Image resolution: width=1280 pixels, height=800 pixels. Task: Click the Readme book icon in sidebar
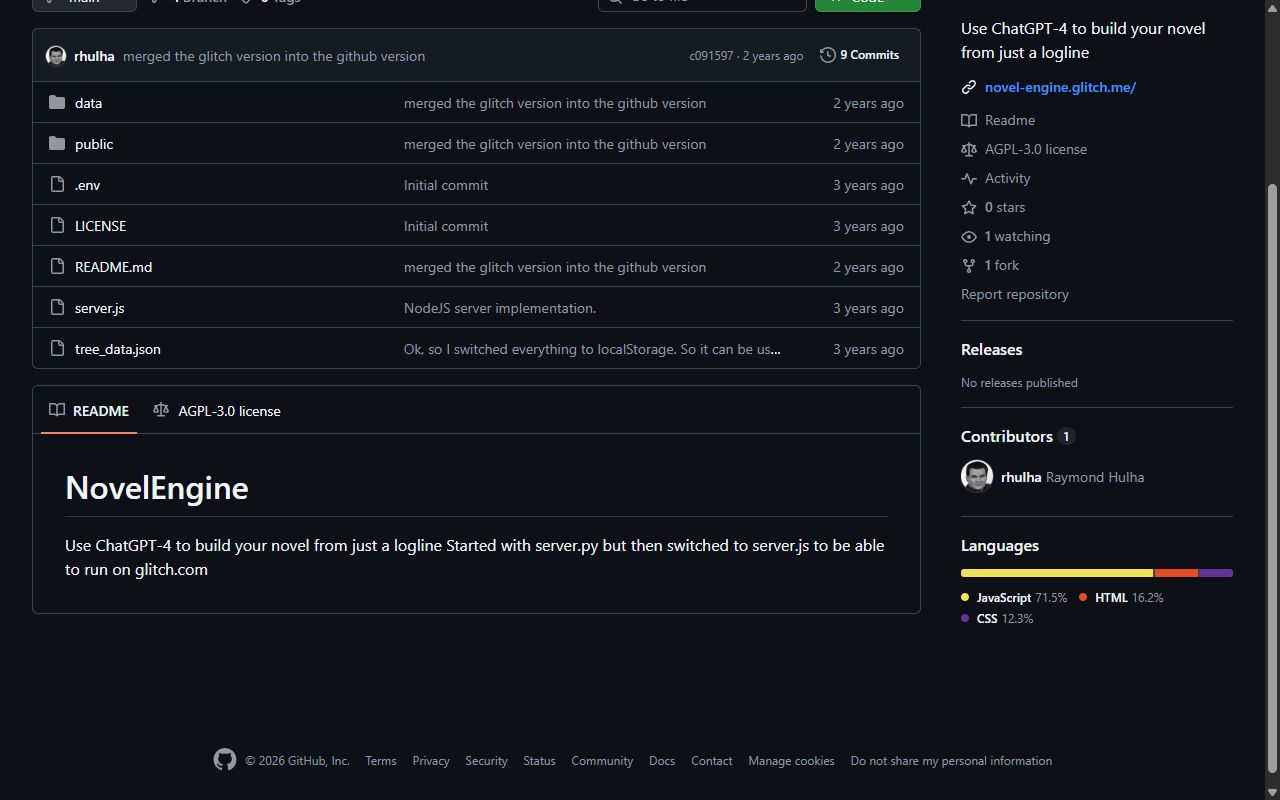pos(968,120)
